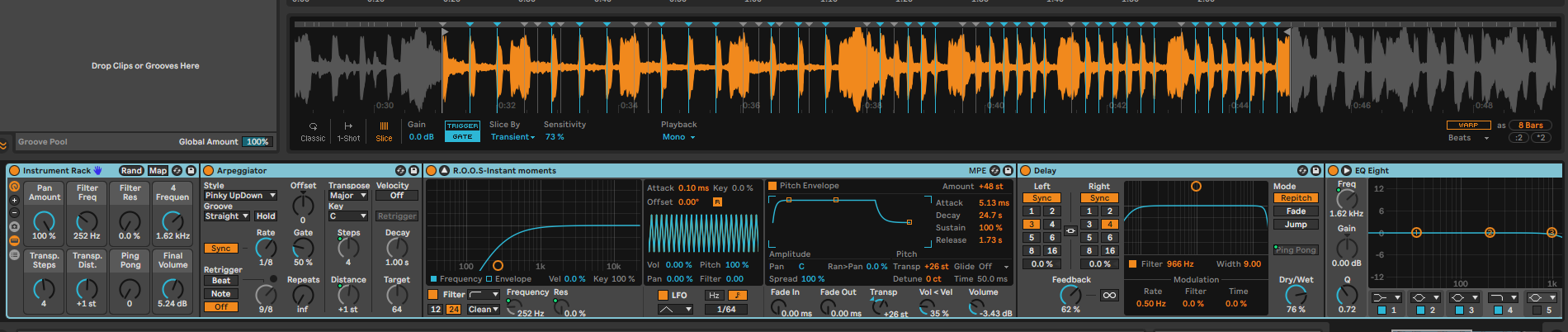Click the Instrument Rack hot-swap icon

[177, 171]
